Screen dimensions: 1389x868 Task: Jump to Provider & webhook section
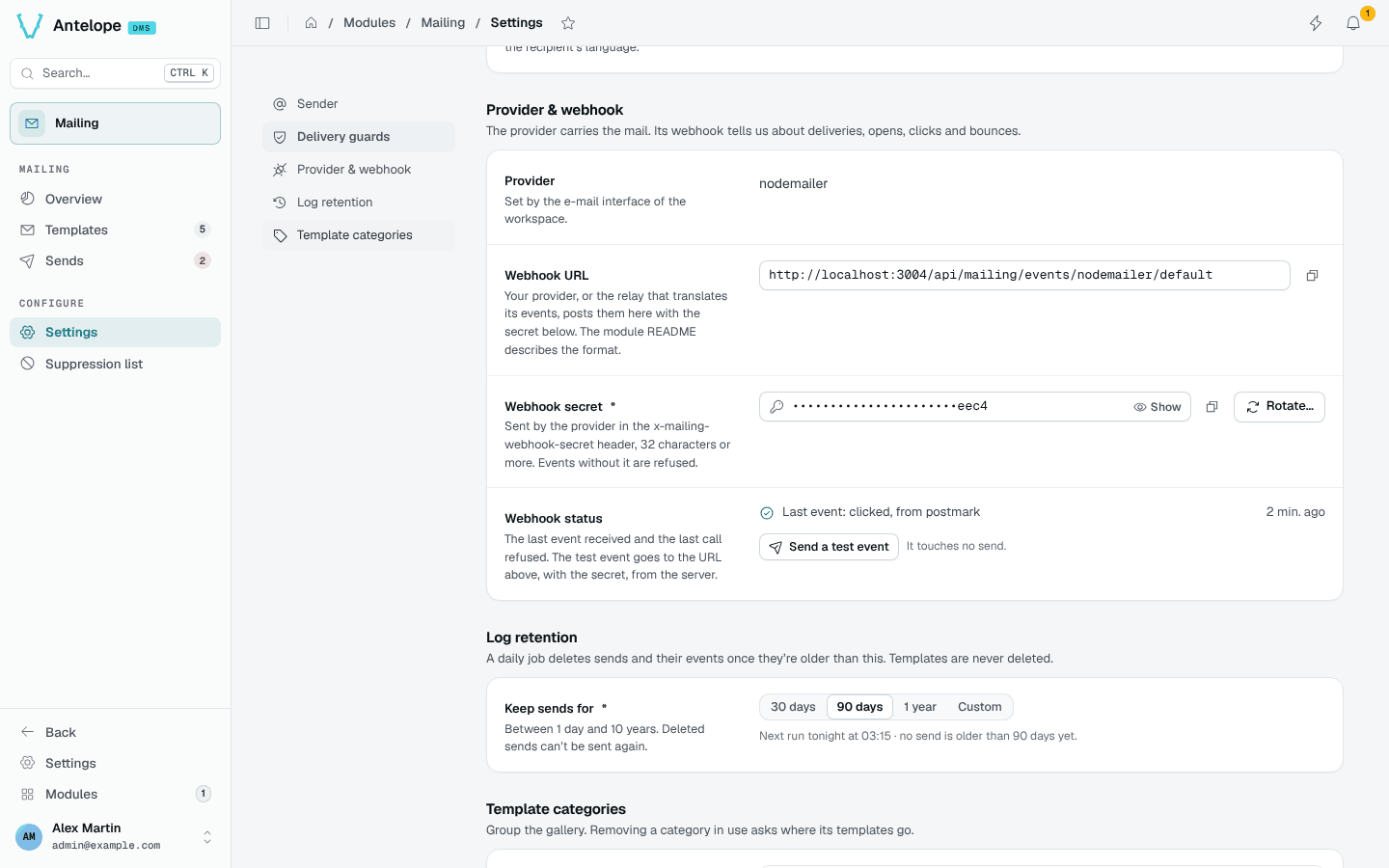tap(359, 170)
